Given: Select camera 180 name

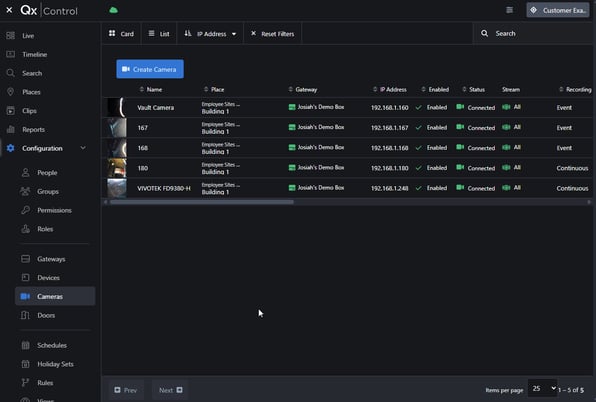Looking at the screenshot, I should (x=143, y=168).
